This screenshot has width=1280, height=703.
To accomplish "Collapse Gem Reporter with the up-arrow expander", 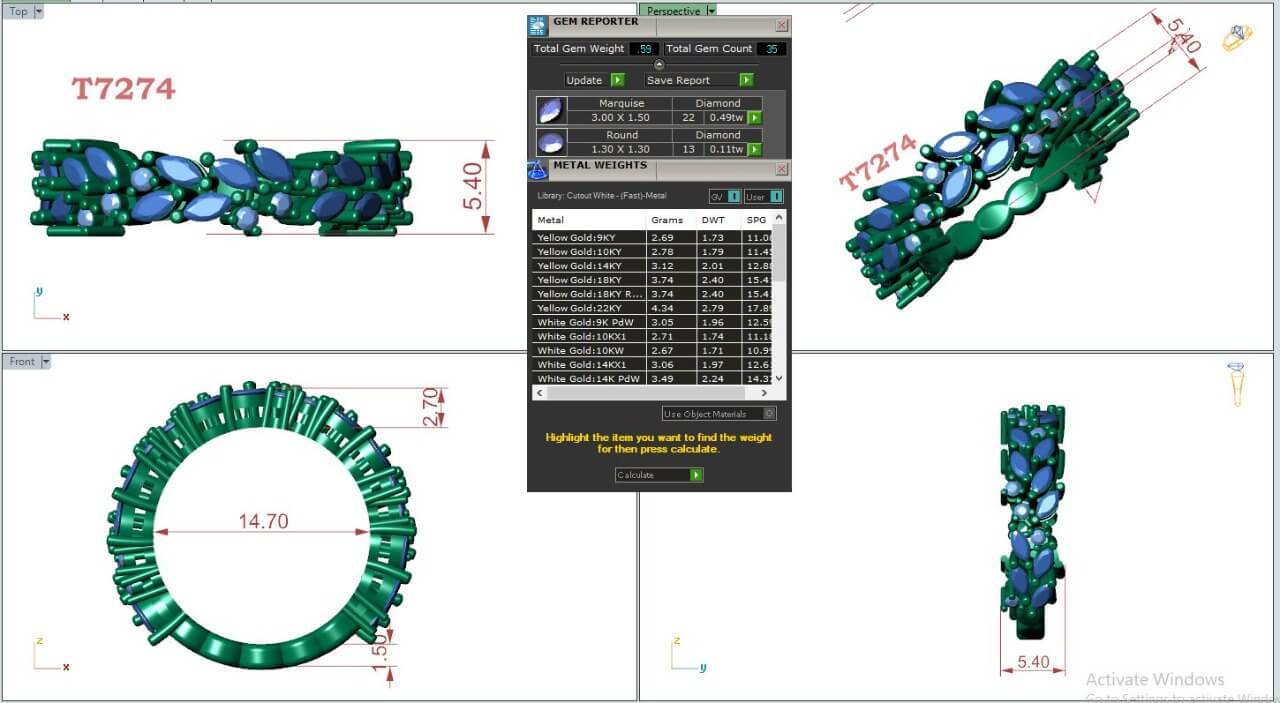I will tap(659, 65).
